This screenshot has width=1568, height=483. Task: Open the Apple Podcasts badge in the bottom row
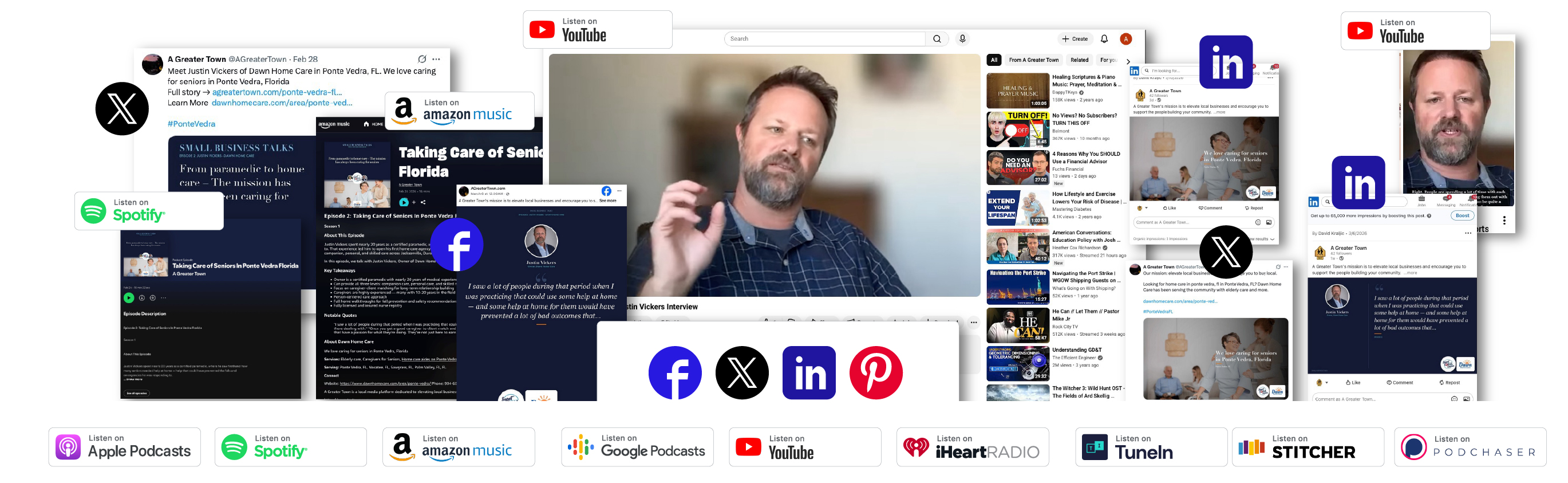point(125,446)
